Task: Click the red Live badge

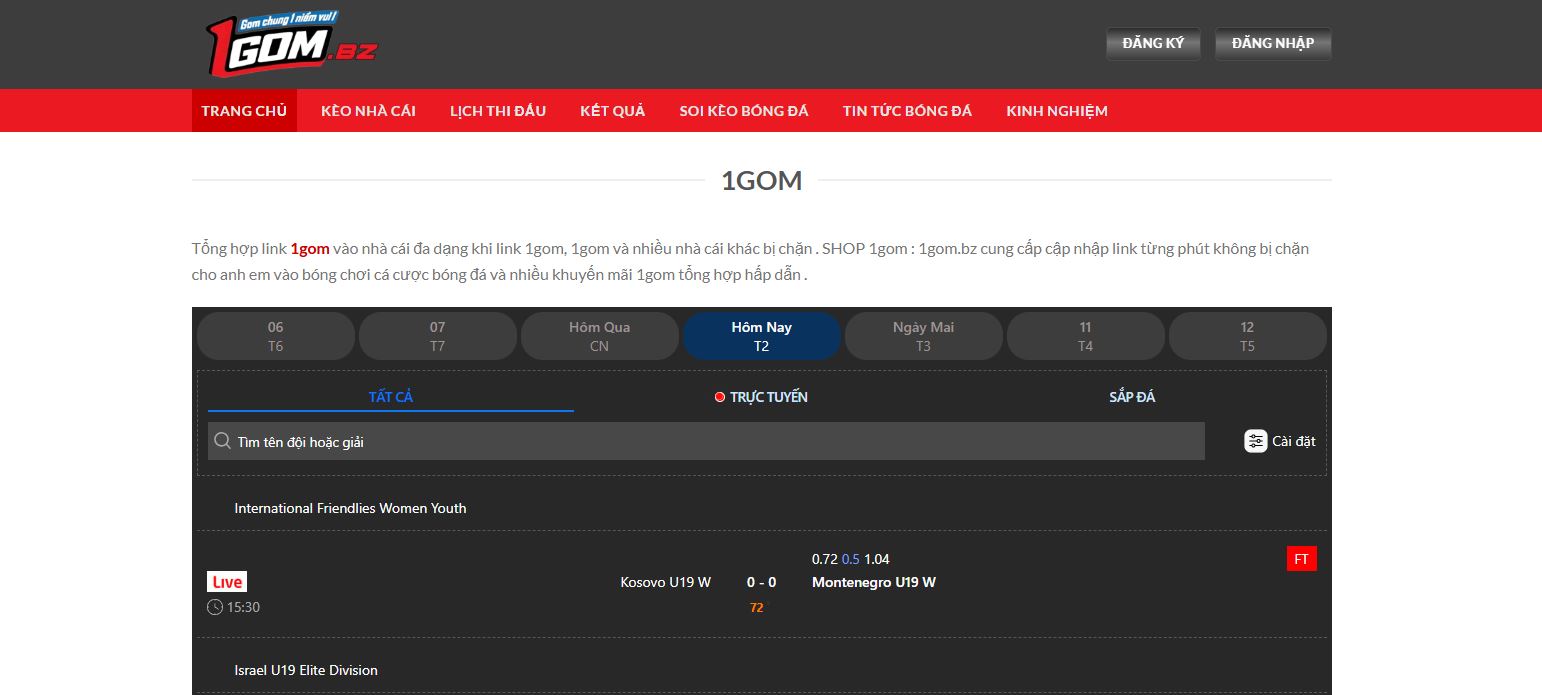Action: click(227, 582)
